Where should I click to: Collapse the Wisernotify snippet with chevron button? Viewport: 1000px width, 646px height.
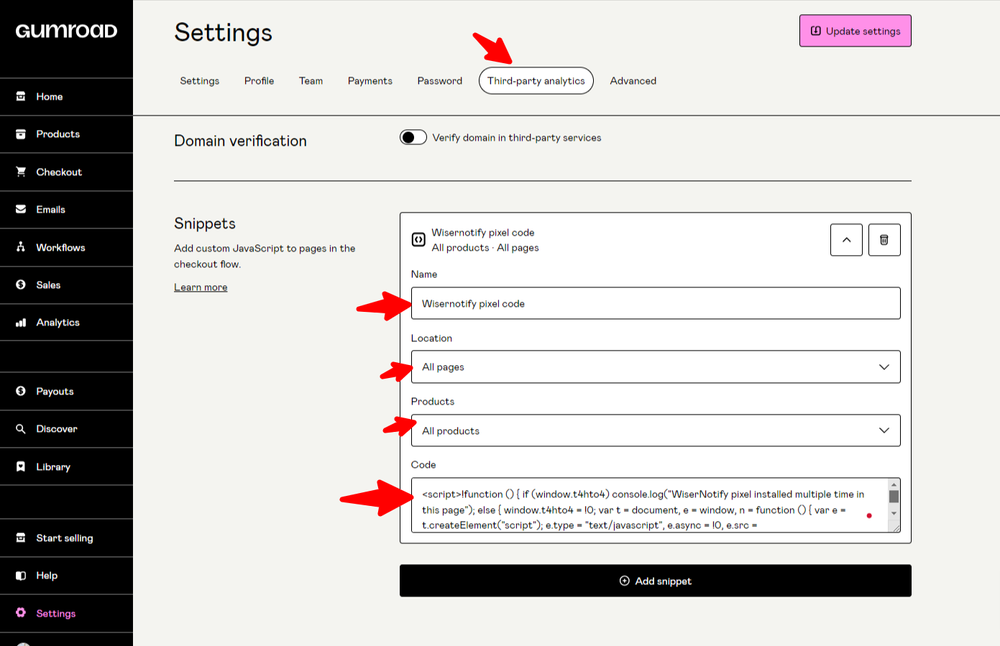click(846, 240)
